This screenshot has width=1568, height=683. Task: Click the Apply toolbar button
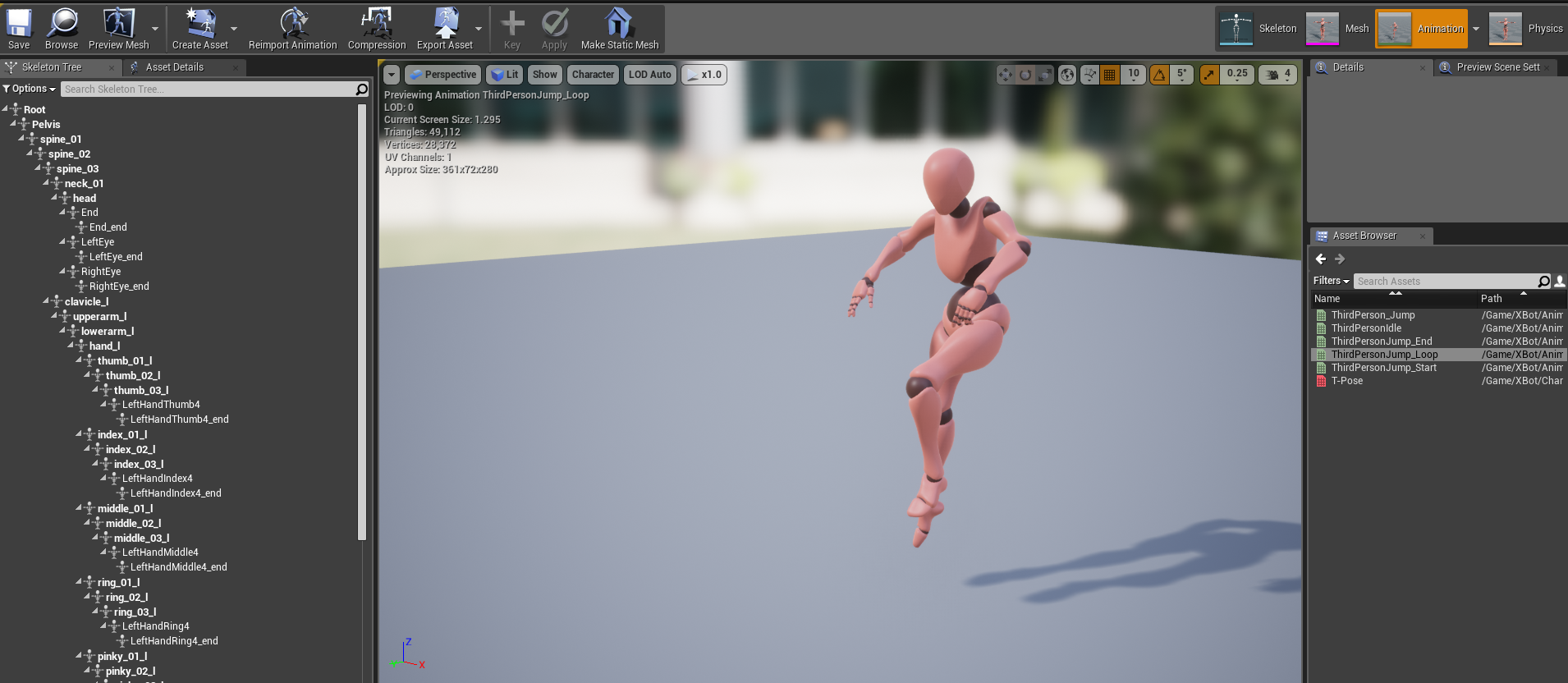(x=554, y=29)
